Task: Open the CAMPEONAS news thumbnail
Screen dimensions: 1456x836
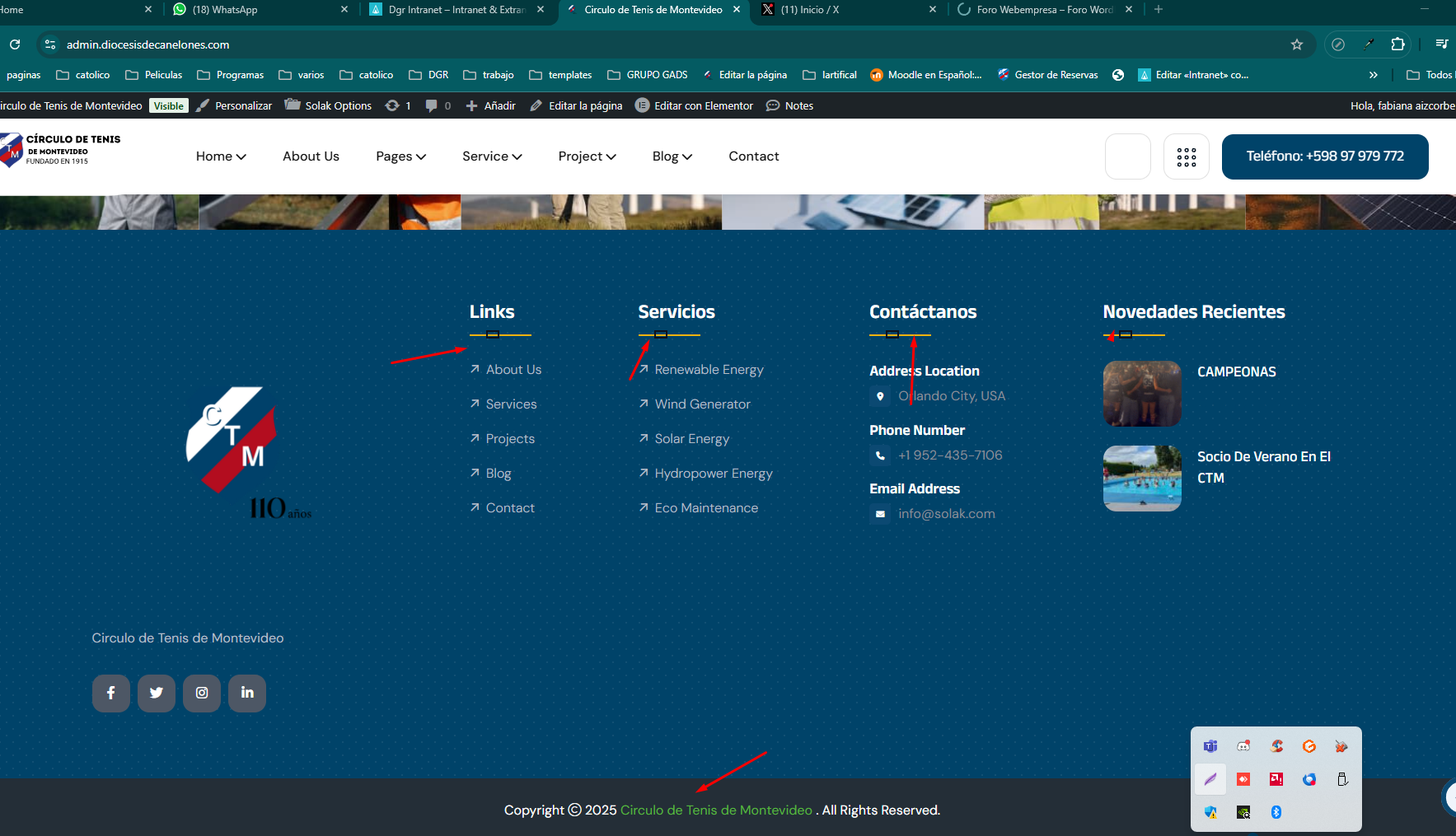Action: (x=1141, y=394)
